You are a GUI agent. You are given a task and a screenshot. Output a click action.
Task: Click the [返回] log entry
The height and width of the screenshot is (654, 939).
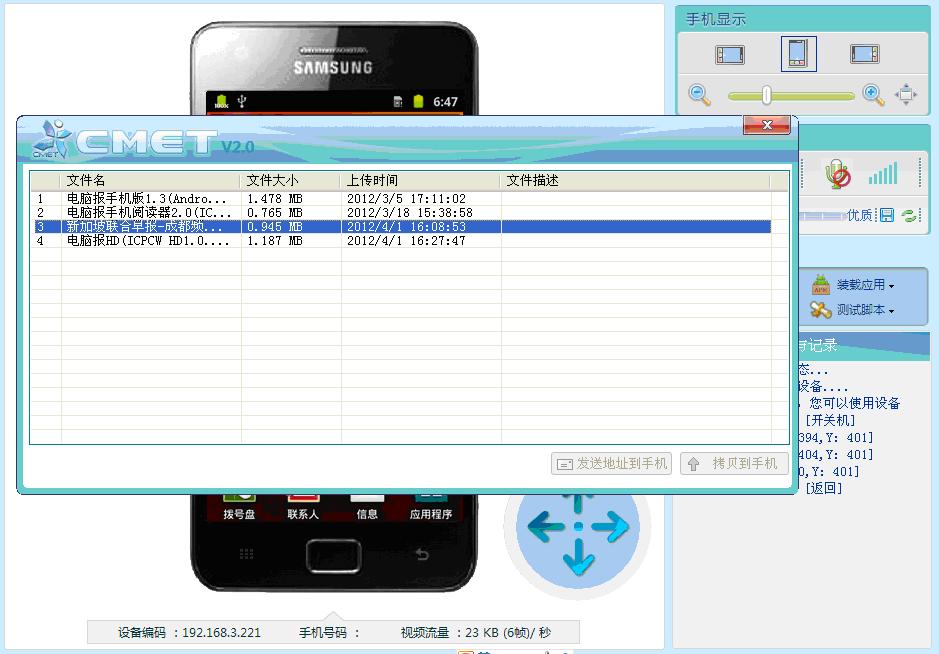coord(823,488)
